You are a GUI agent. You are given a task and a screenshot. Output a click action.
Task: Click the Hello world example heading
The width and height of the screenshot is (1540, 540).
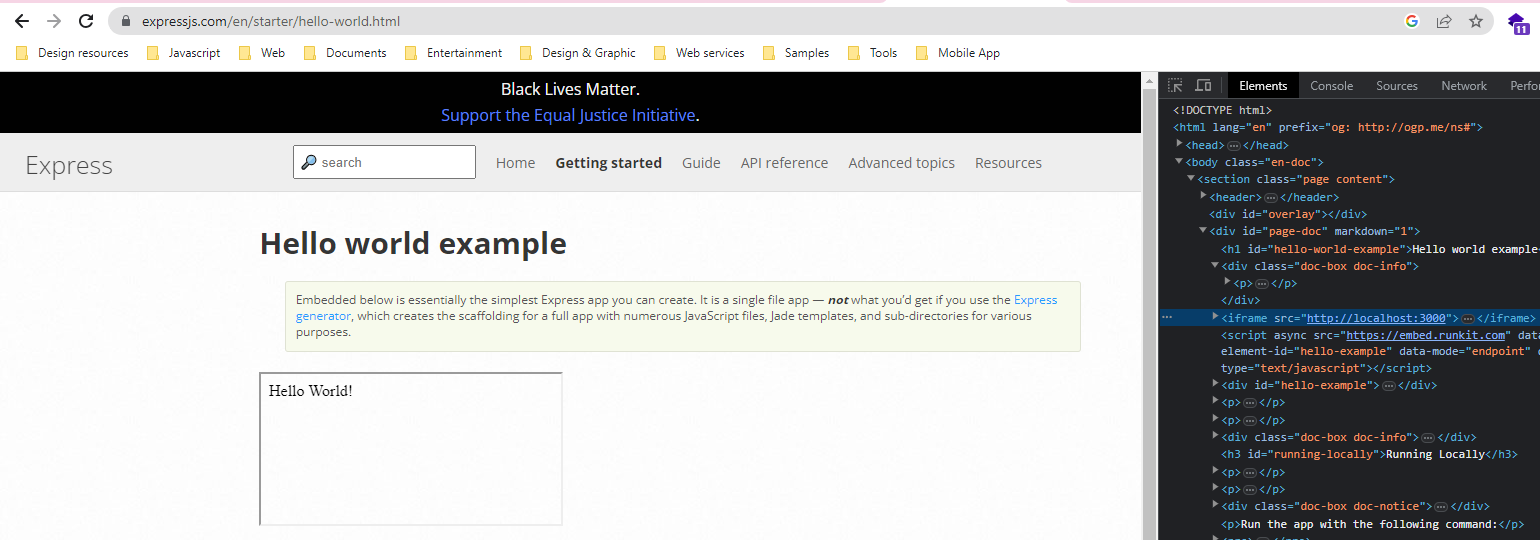click(413, 243)
